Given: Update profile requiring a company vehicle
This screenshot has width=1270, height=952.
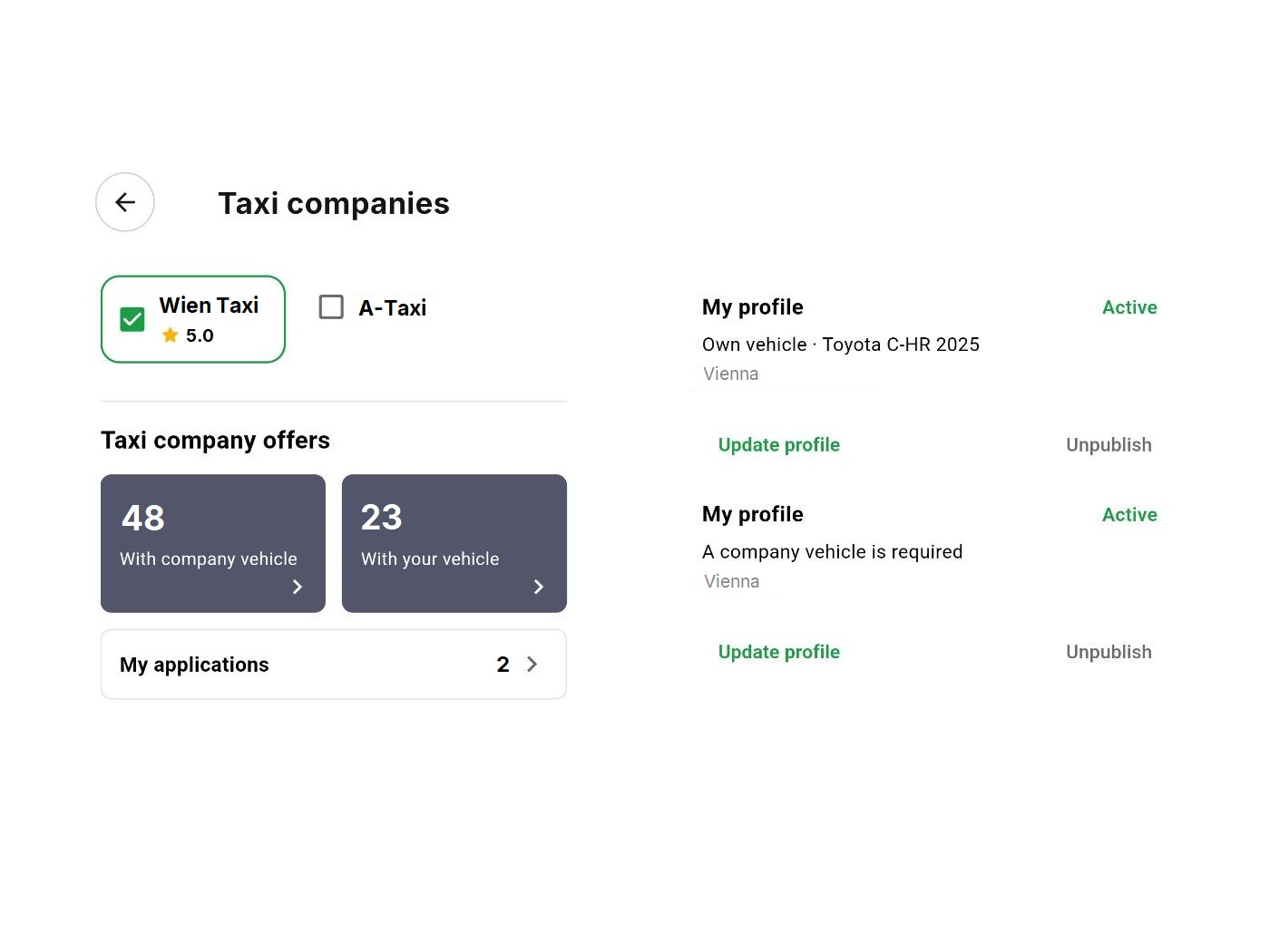Looking at the screenshot, I should click(x=779, y=652).
